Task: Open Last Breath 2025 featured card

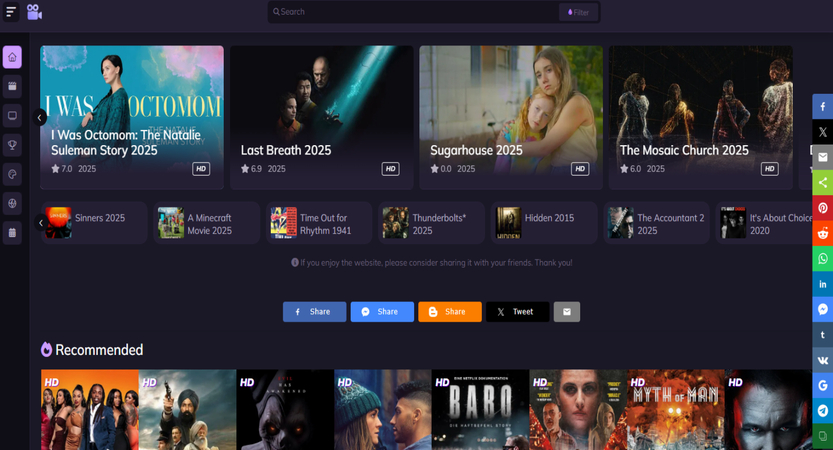Action: coord(321,117)
